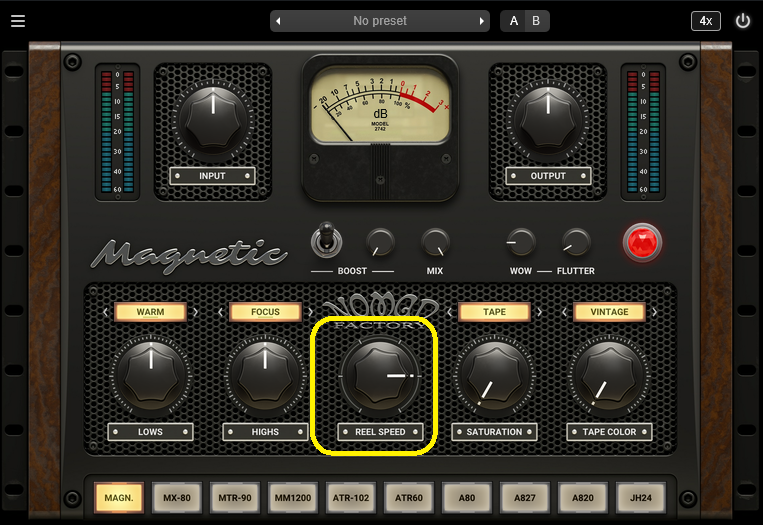The height and width of the screenshot is (525, 763).
Task: Switch to state A
Action: click(x=513, y=21)
